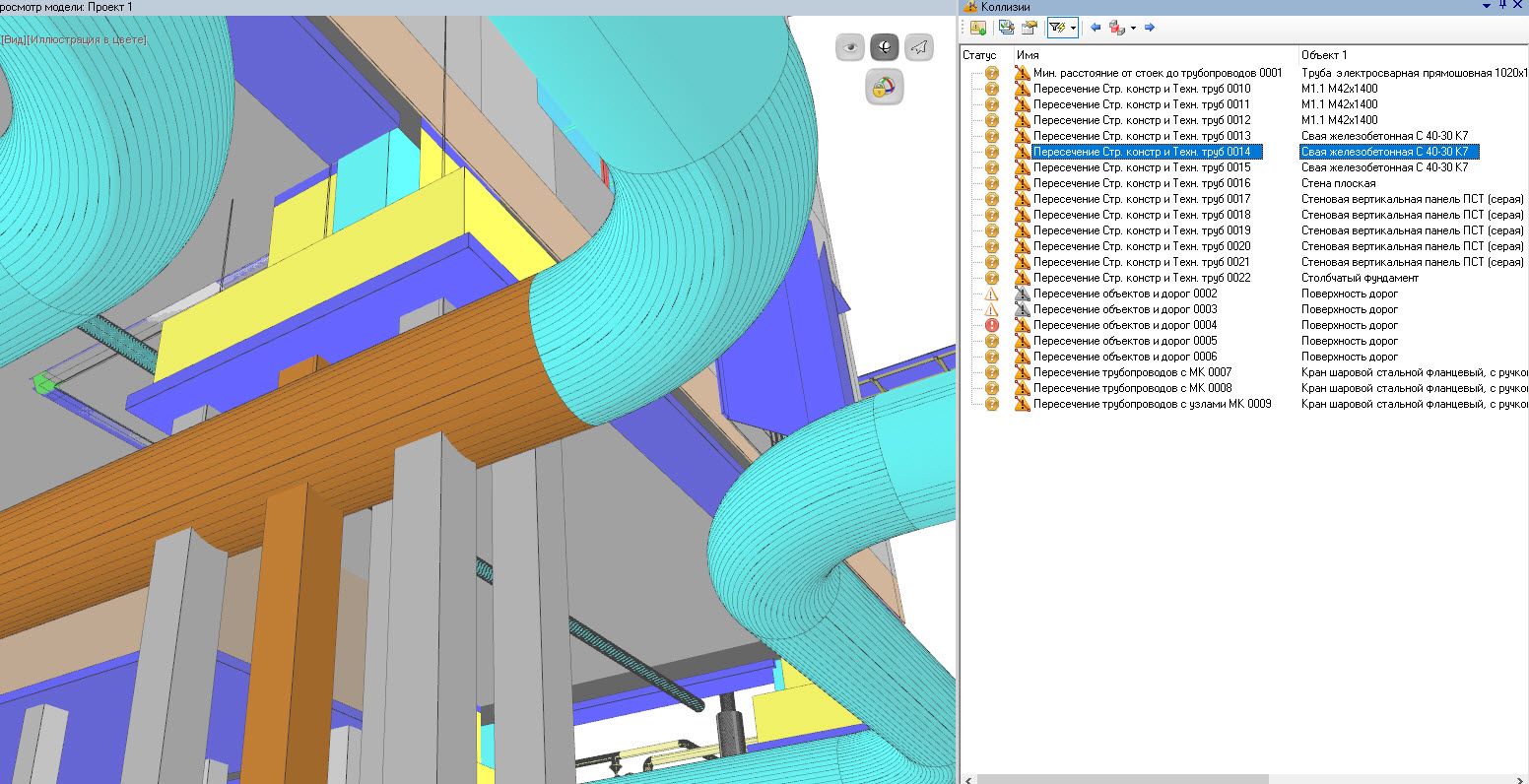
Task: Pin the Коллизии panel with pushpin
Action: tap(1502, 7)
